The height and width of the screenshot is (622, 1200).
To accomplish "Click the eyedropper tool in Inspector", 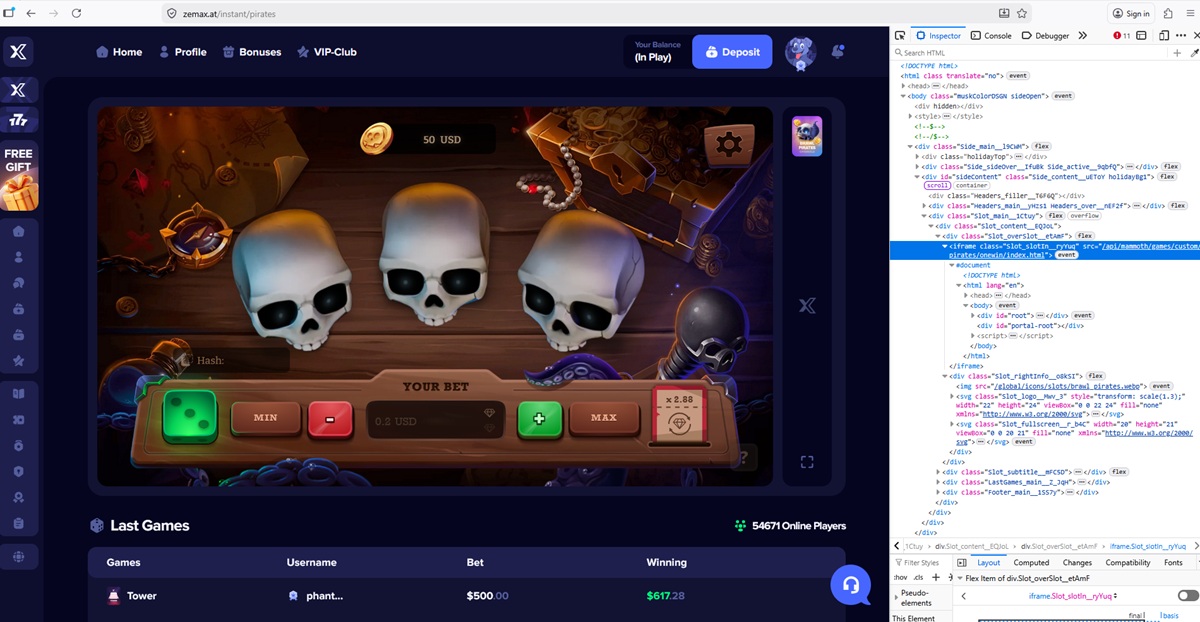I will pyautogui.click(x=1193, y=52).
